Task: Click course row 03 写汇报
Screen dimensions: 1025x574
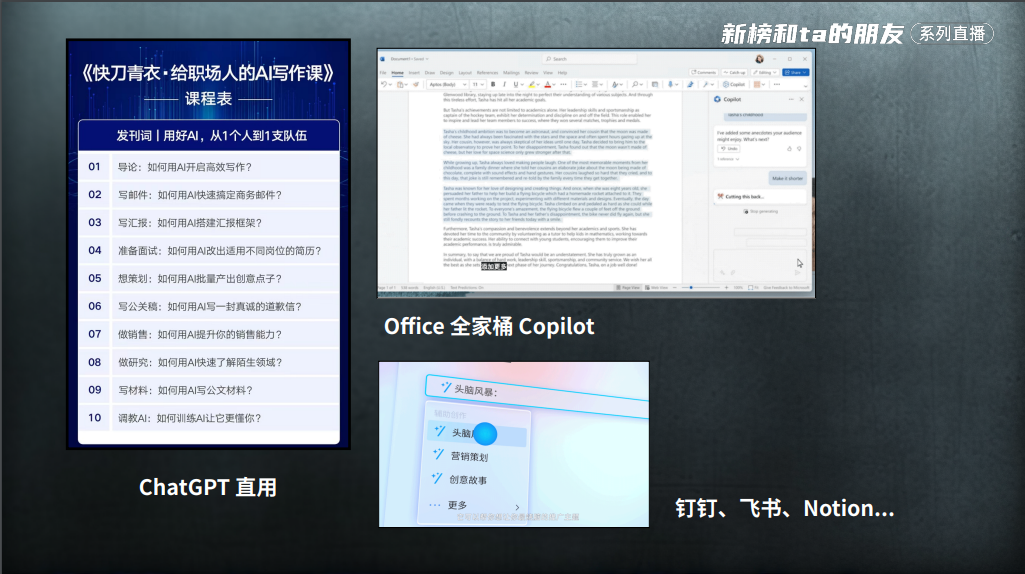Action: pyautogui.click(x=209, y=222)
